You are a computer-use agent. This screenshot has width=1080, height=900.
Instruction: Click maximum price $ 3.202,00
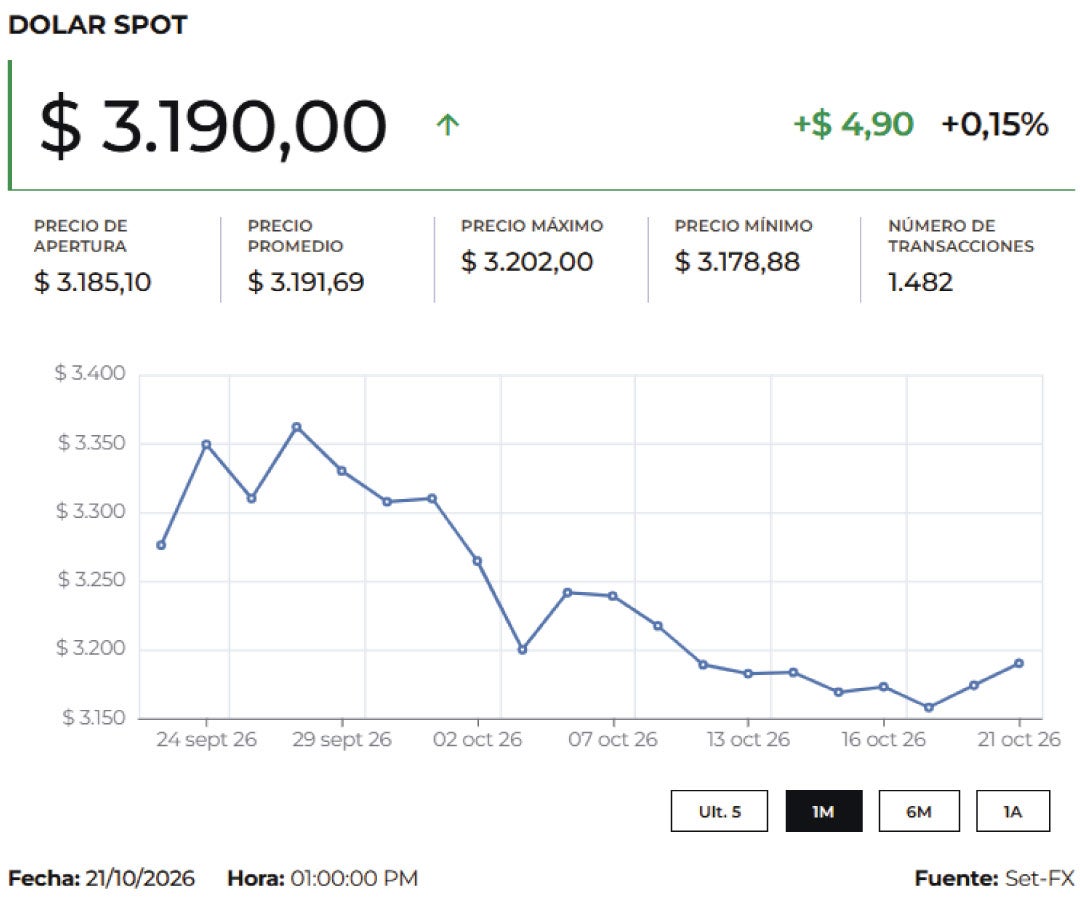pyautogui.click(x=527, y=262)
